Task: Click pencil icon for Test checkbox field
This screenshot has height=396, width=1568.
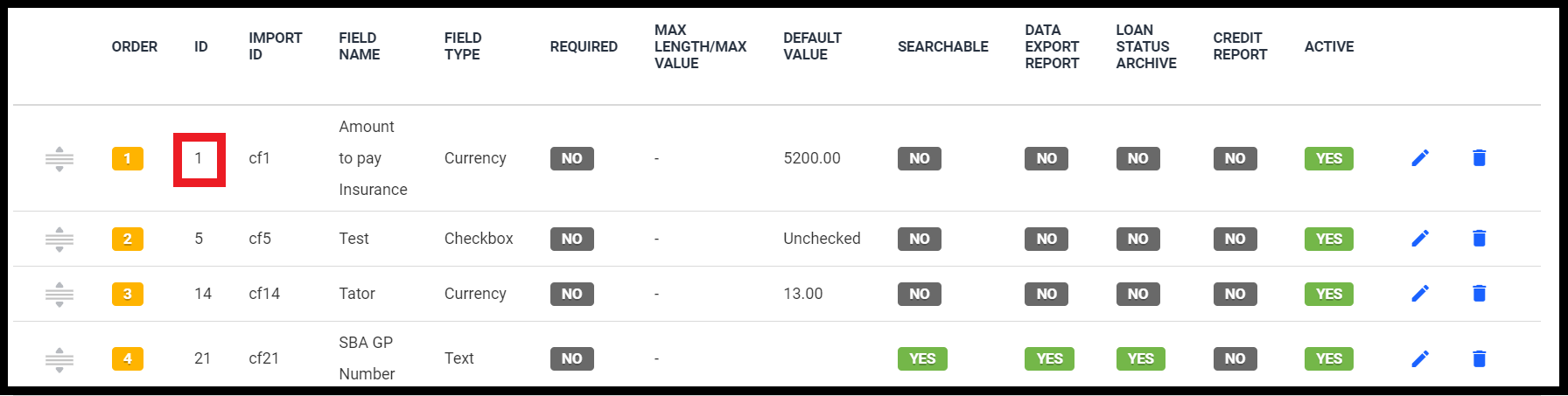Action: point(1420,239)
